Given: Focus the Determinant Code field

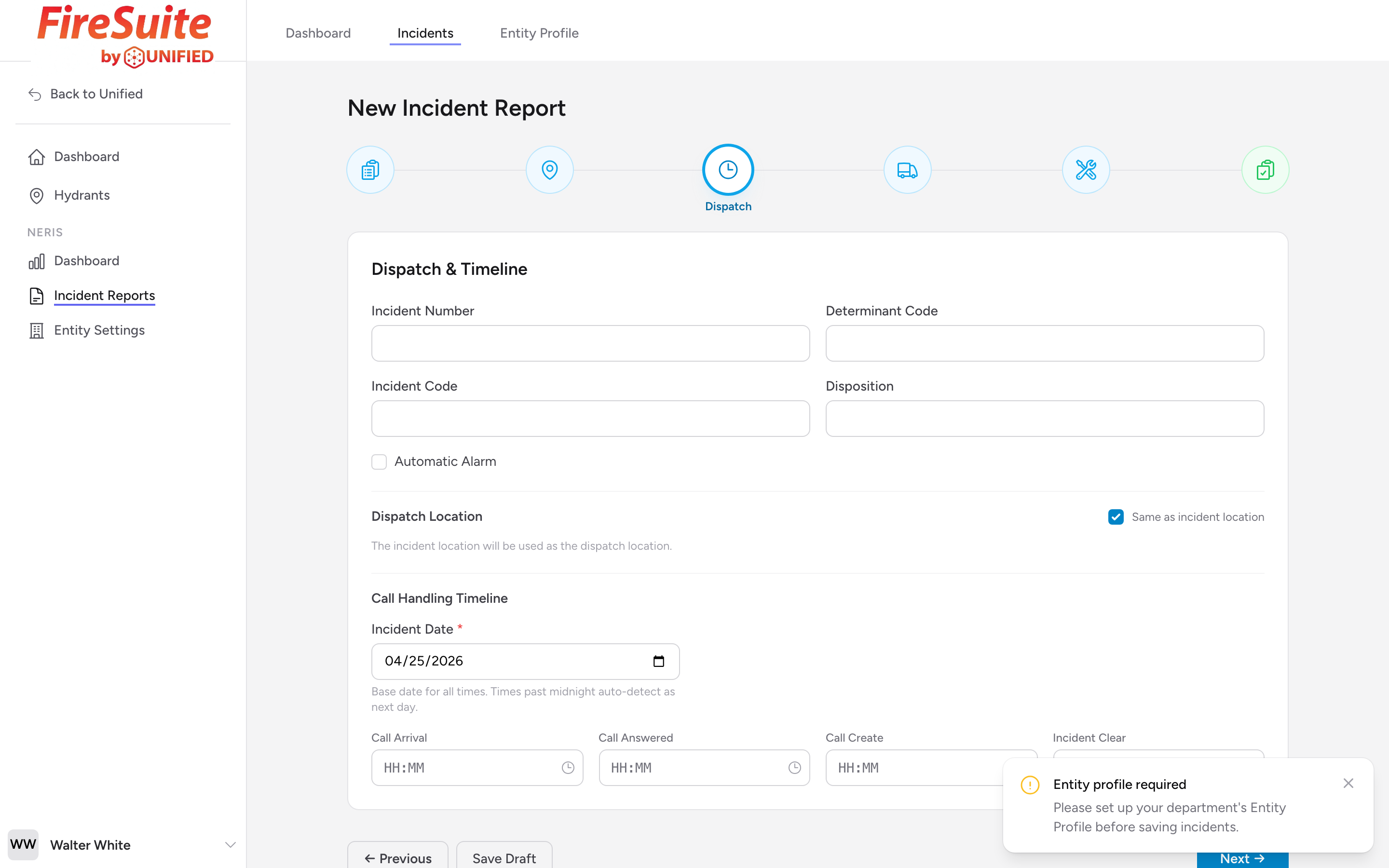Looking at the screenshot, I should [x=1045, y=343].
